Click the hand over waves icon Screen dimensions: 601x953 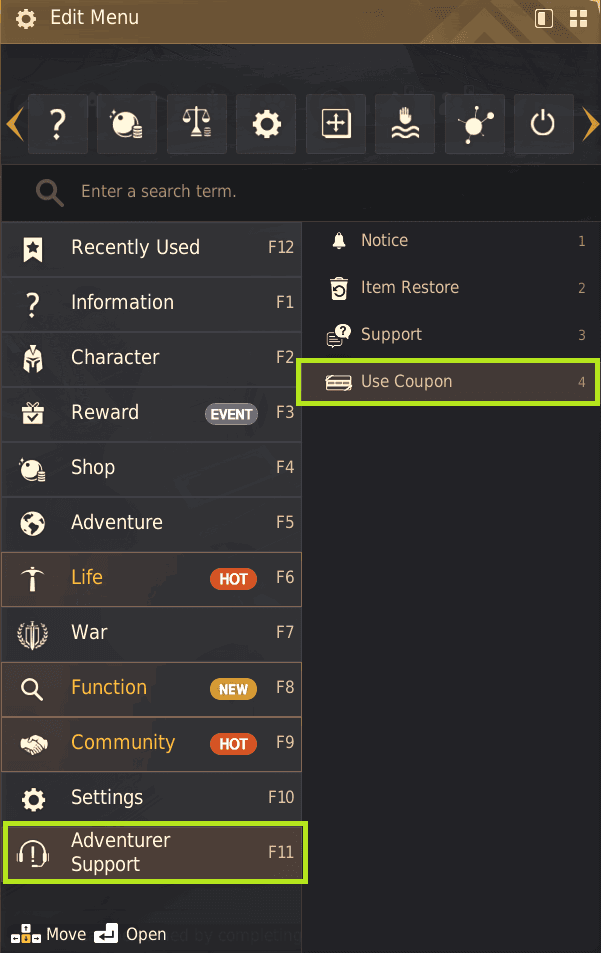(x=405, y=124)
